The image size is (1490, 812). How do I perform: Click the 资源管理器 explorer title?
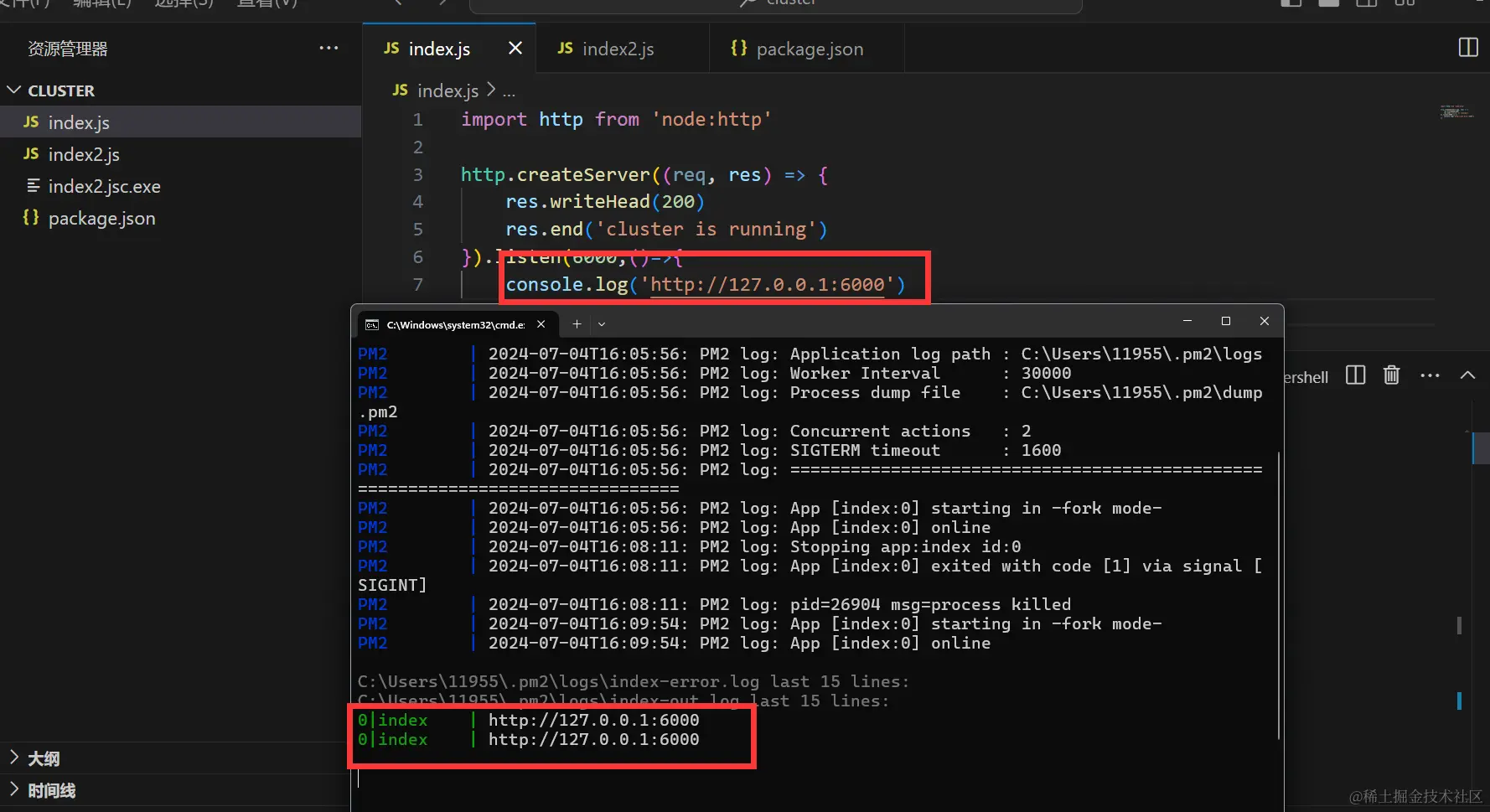point(68,49)
